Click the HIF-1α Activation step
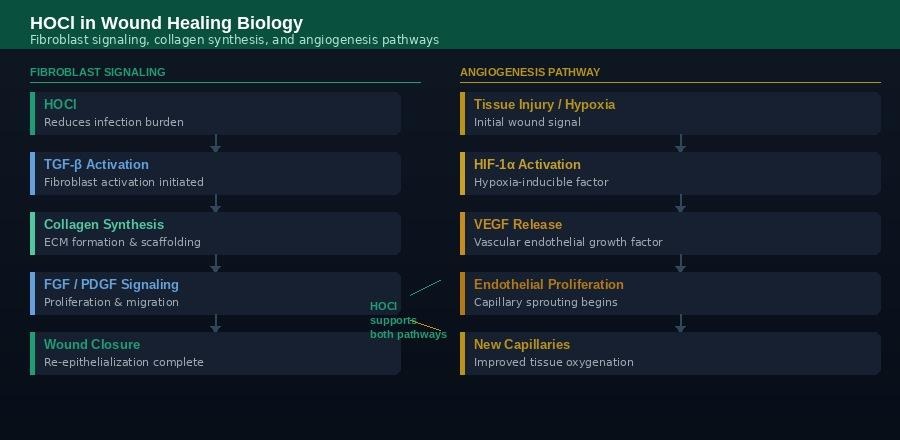 coord(670,173)
